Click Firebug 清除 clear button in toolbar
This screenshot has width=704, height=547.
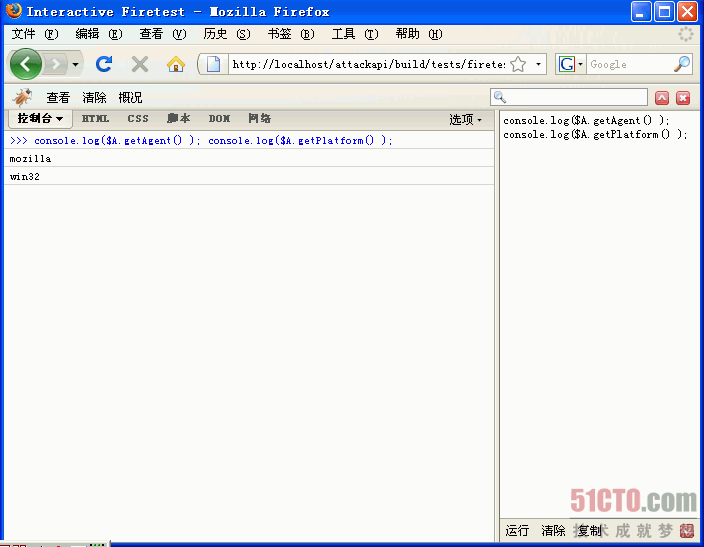coord(94,97)
